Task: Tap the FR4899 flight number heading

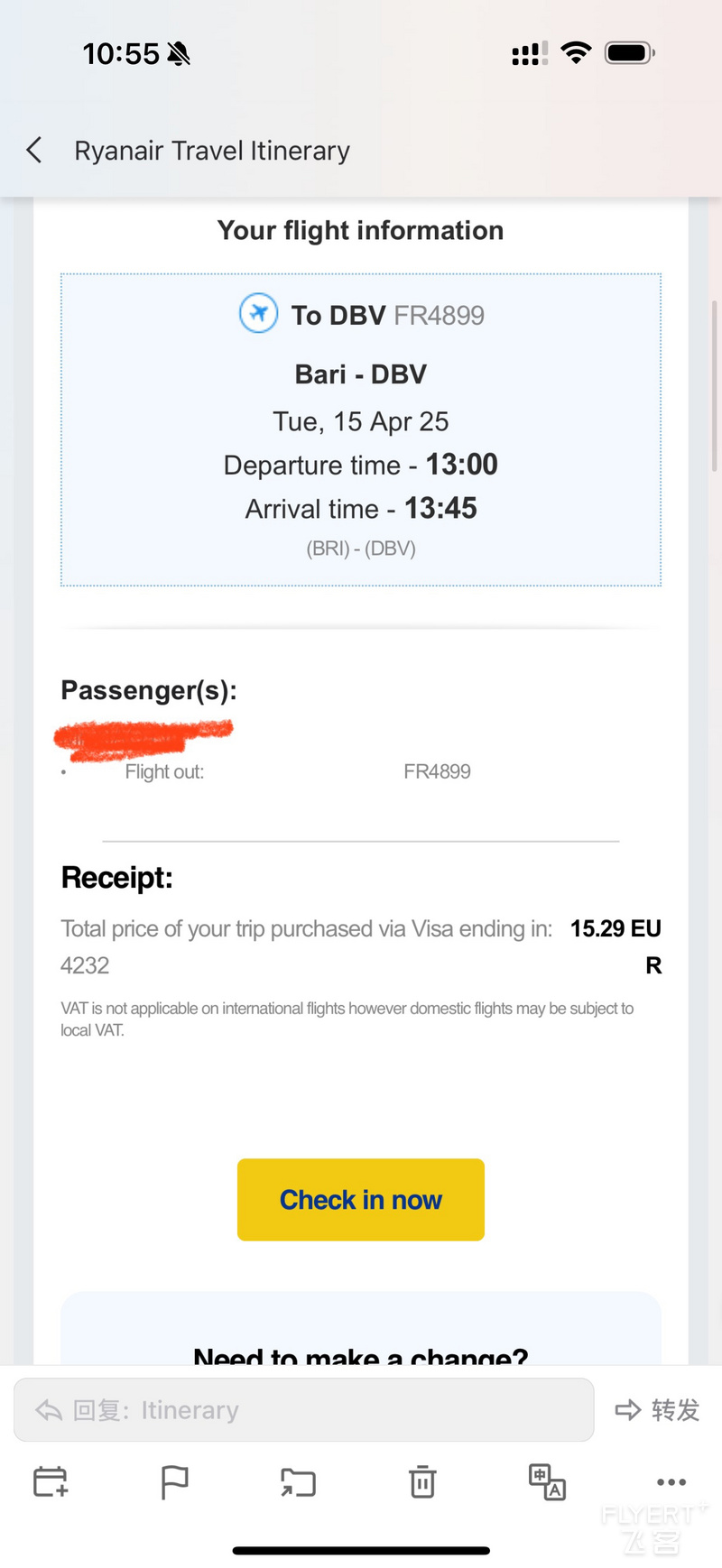Action: 440,315
